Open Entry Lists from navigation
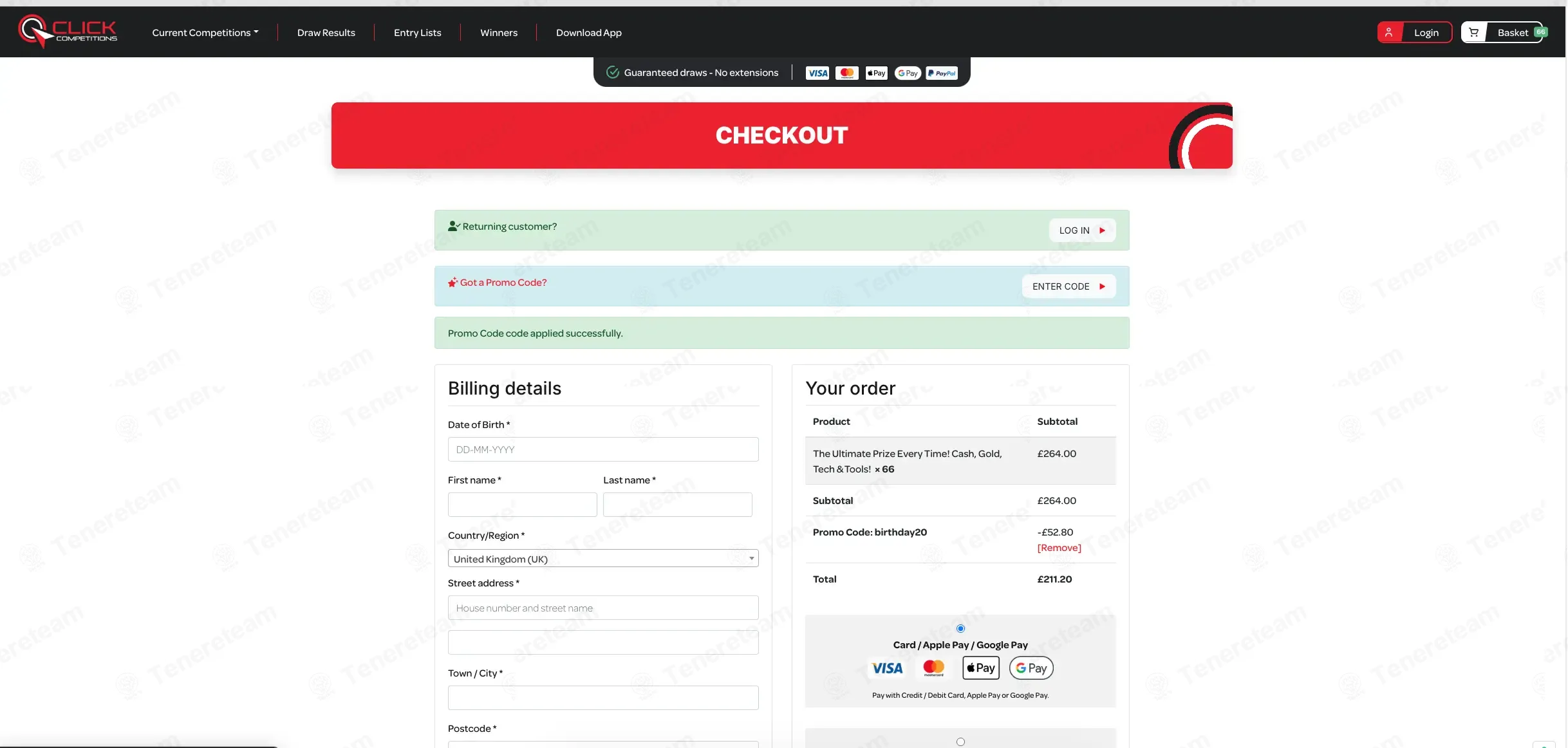The width and height of the screenshot is (1568, 748). [417, 32]
